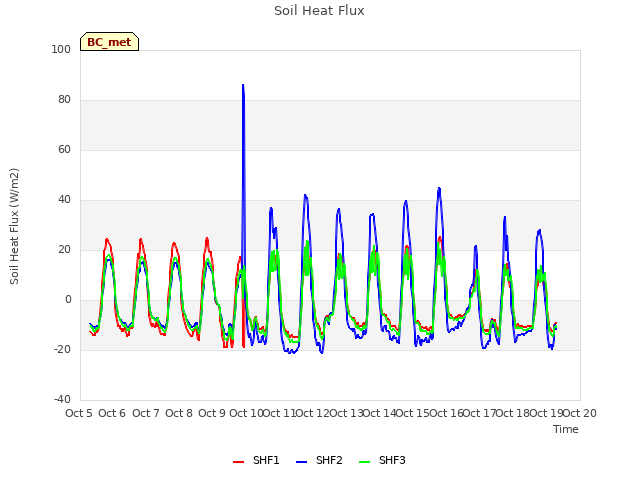
Task: Click the blue SHF2 legend marker
Action: [301, 462]
